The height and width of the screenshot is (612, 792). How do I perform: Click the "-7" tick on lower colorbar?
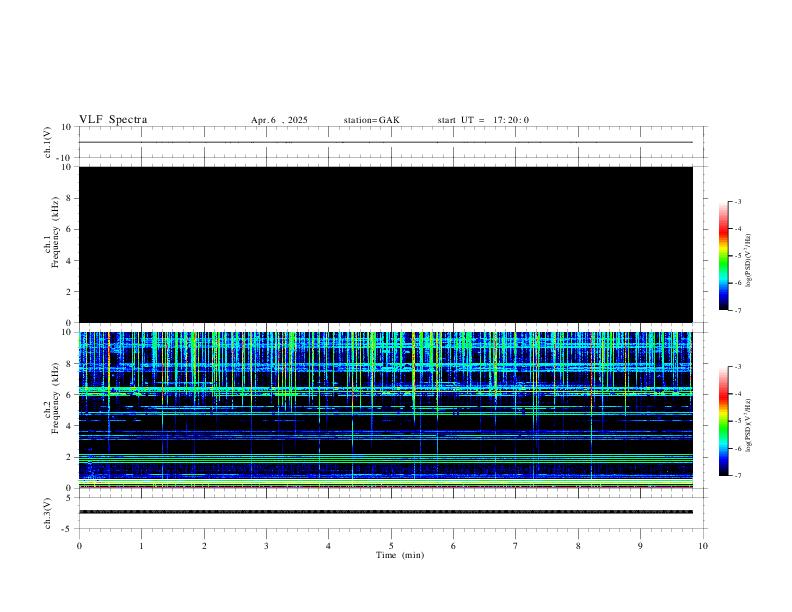(737, 476)
